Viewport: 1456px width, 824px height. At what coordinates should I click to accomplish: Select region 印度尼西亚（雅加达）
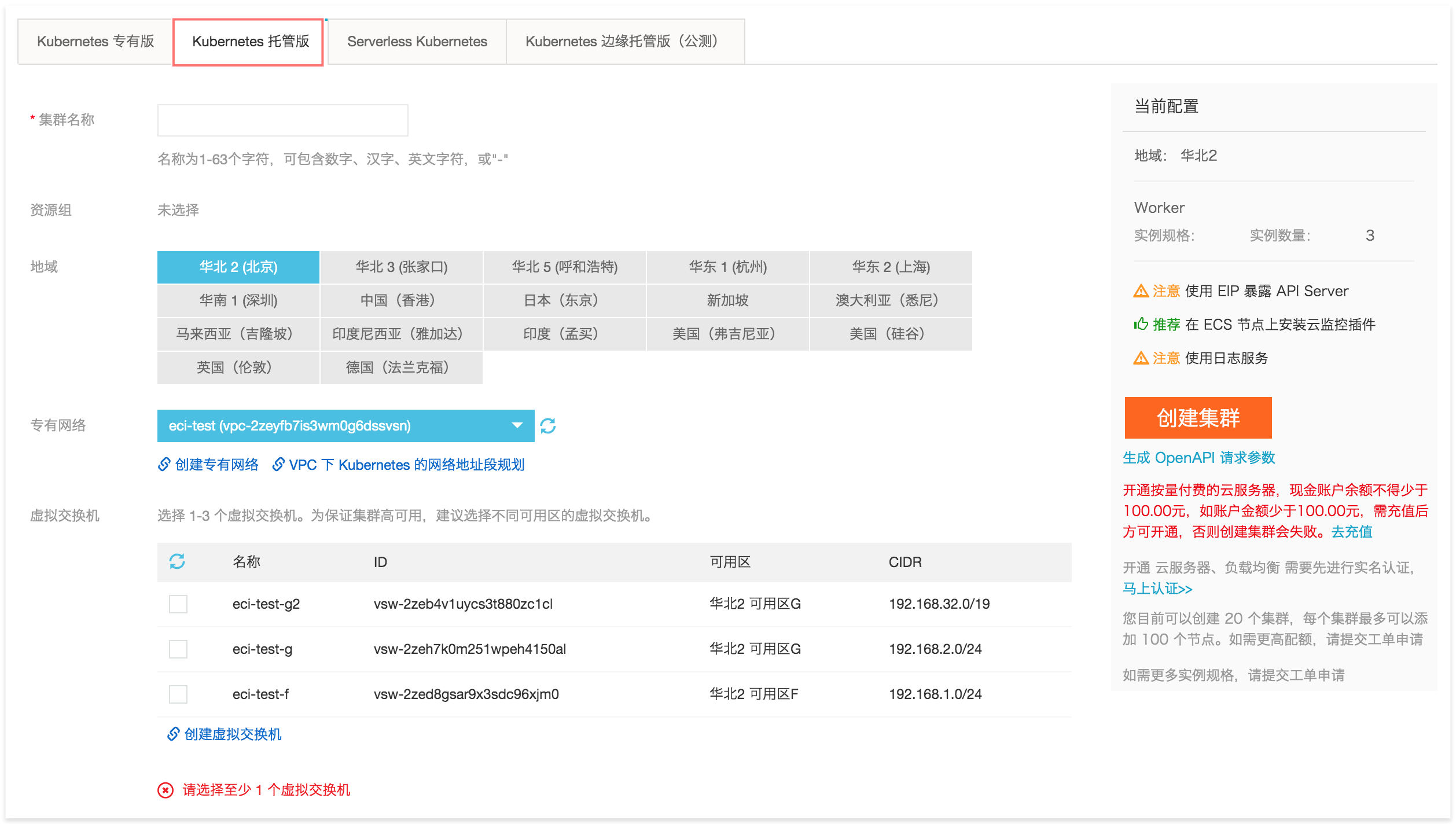(401, 334)
